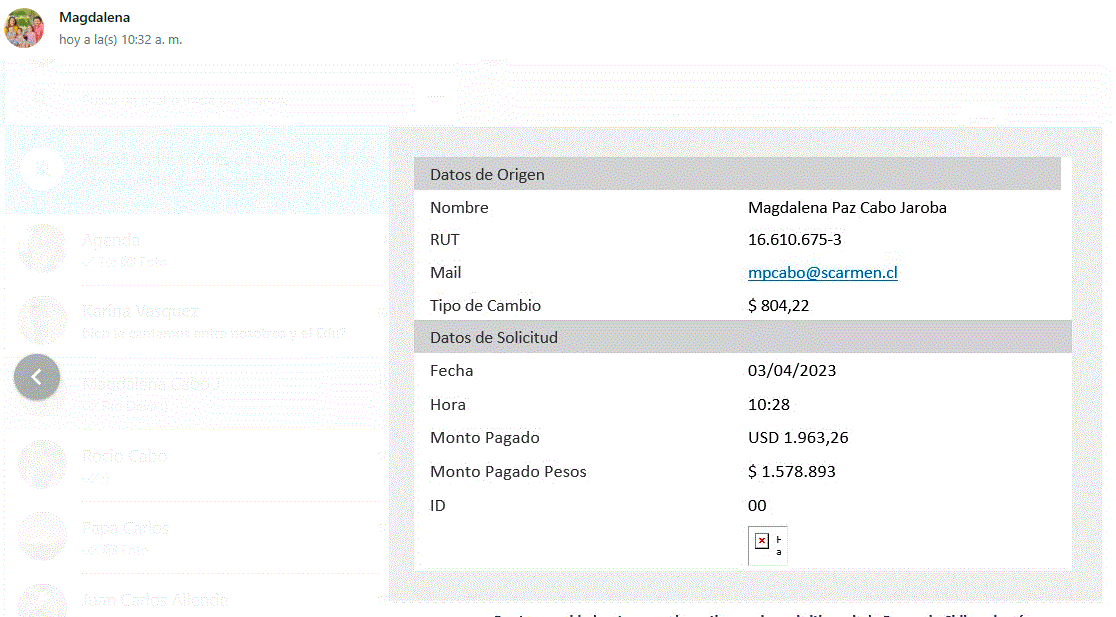1116x617 pixels.
Task: Click Karina Vasquez's faded avatar
Action: [42, 320]
